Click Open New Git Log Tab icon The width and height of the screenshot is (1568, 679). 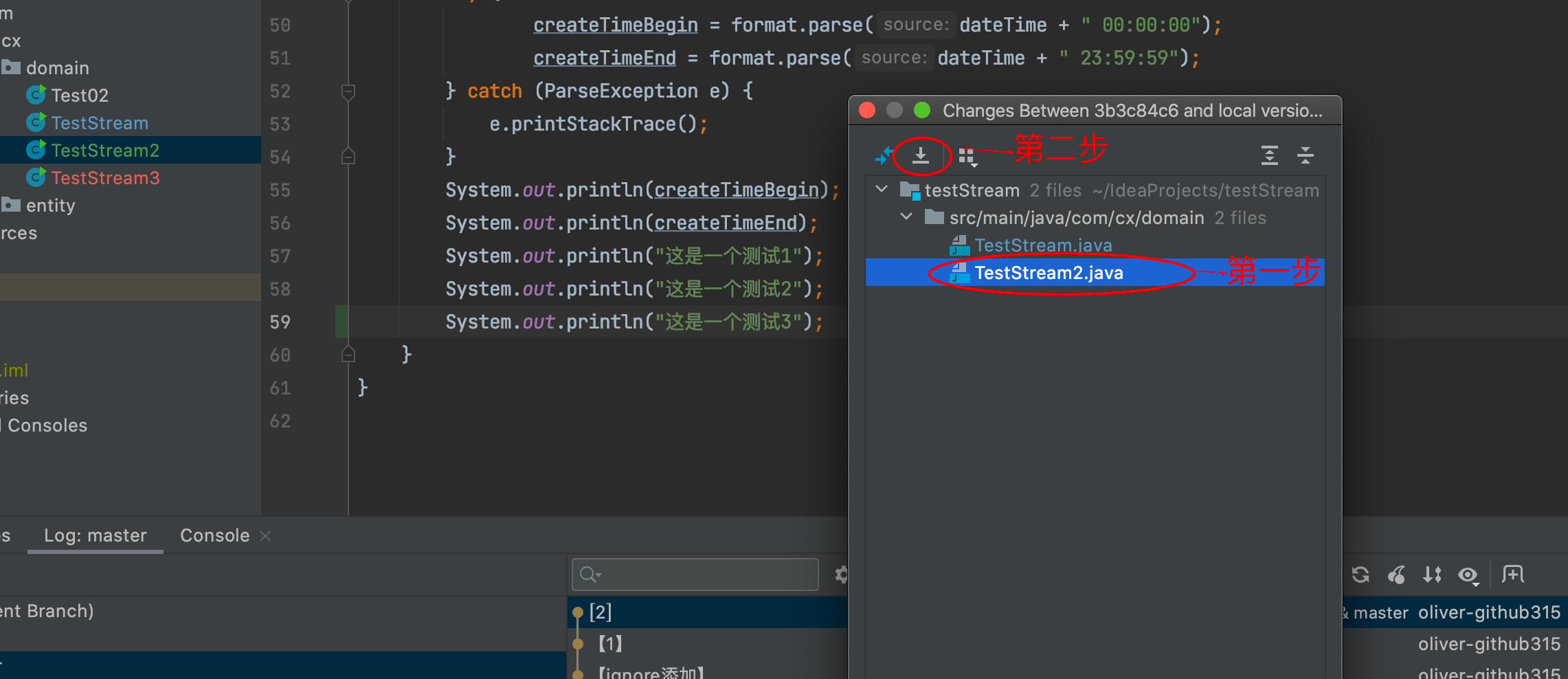[1512, 573]
